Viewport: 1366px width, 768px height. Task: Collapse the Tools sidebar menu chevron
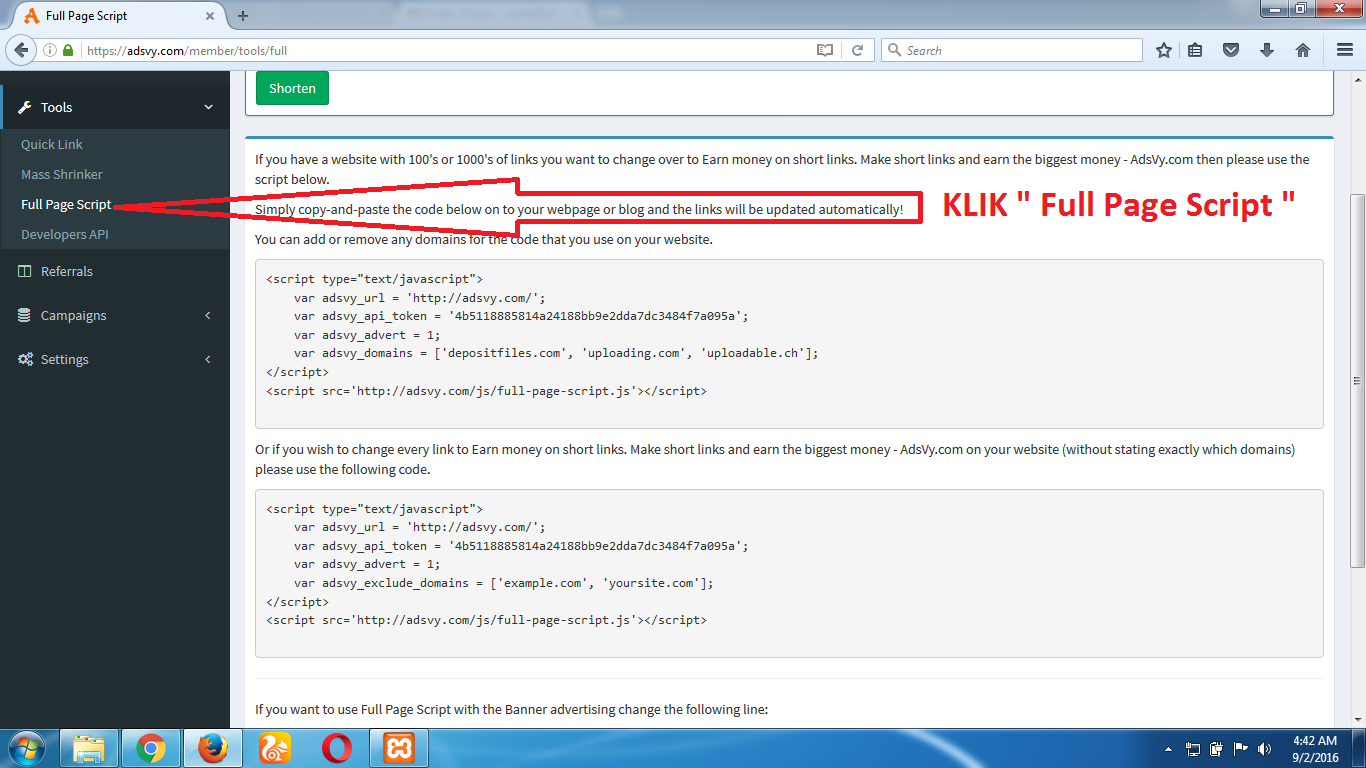tap(208, 107)
